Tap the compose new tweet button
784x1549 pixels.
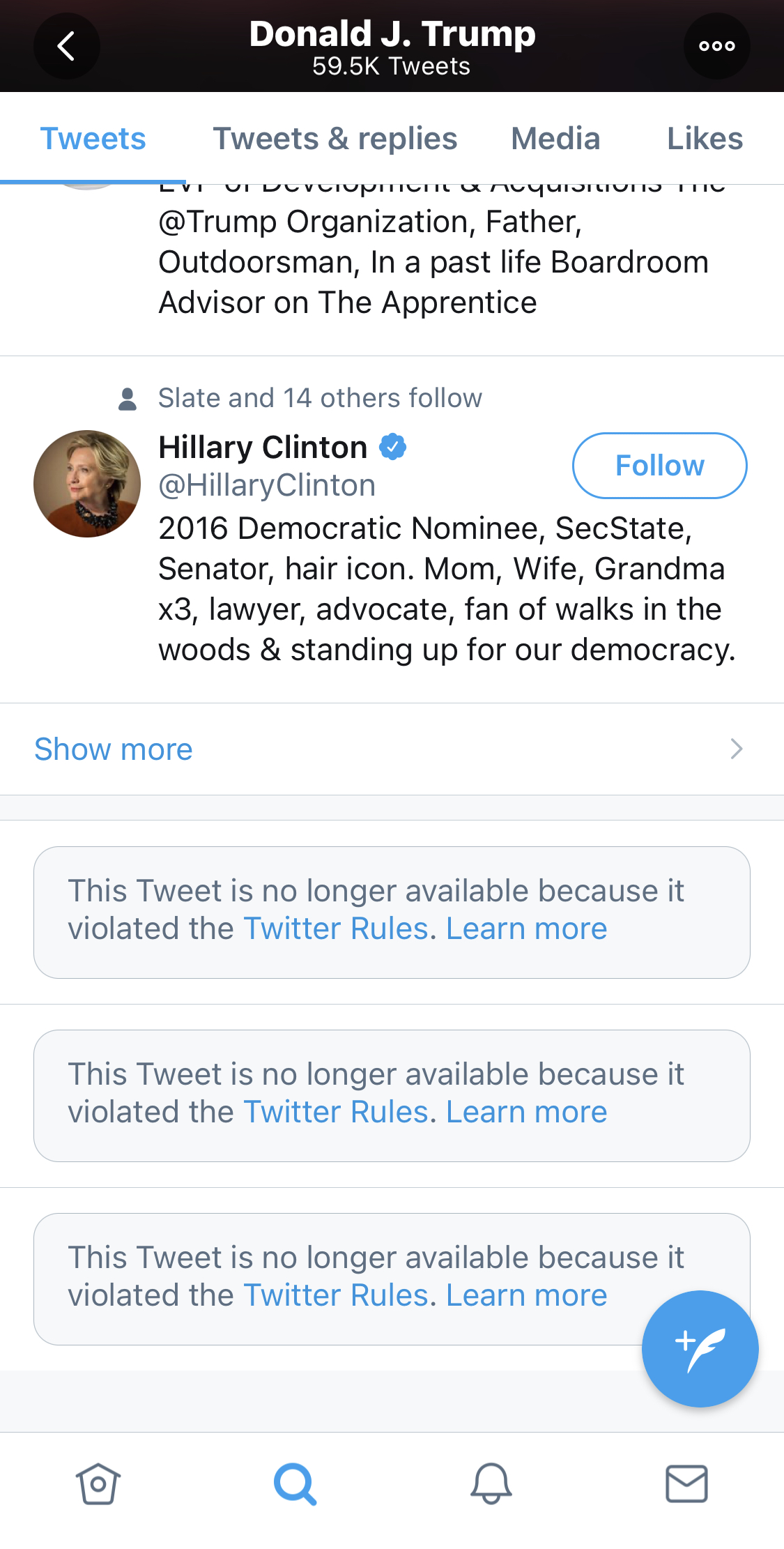click(700, 1348)
